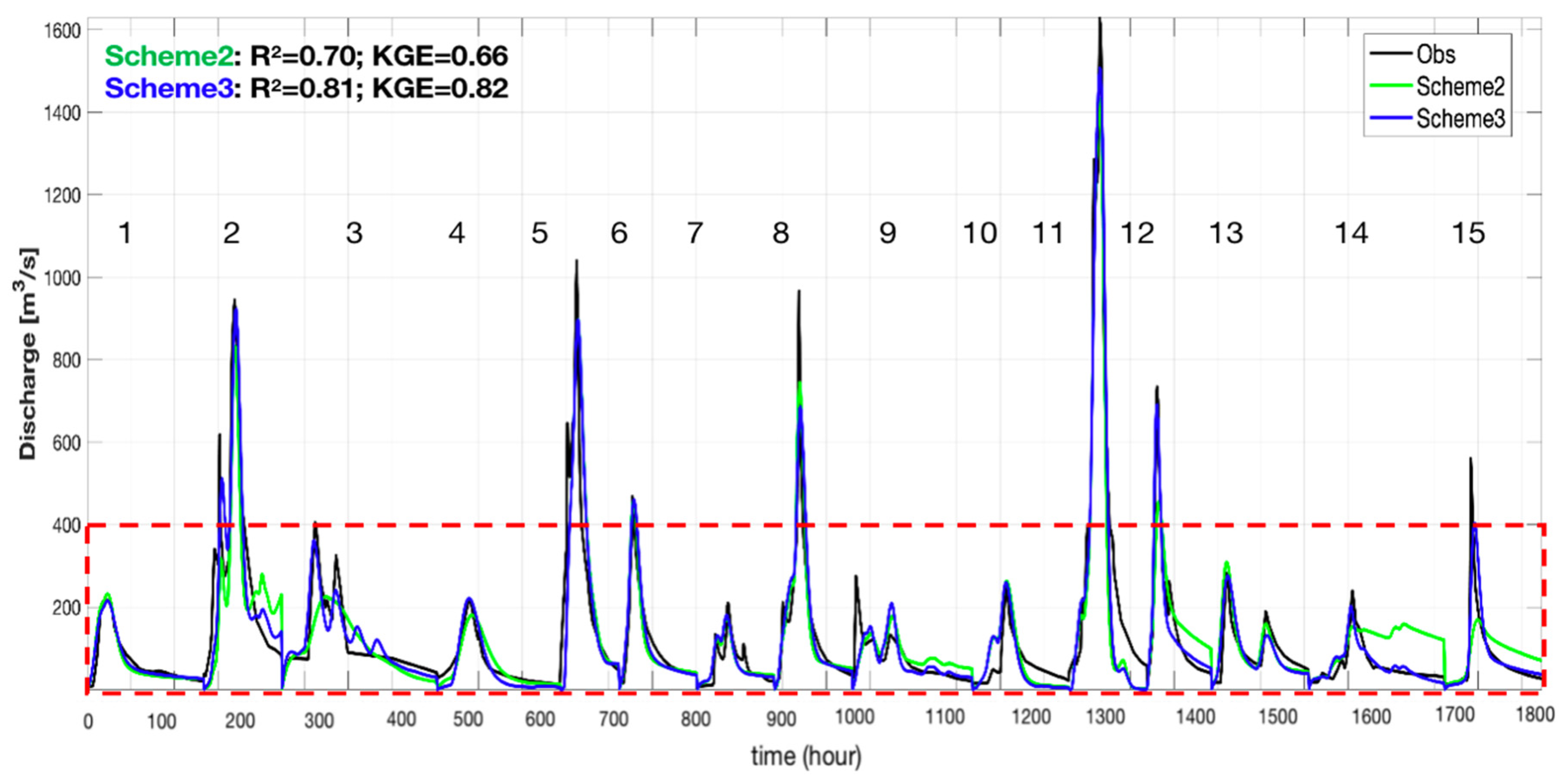
Task: Click the 1600 tick on discharge axis
Action: tap(63, 31)
